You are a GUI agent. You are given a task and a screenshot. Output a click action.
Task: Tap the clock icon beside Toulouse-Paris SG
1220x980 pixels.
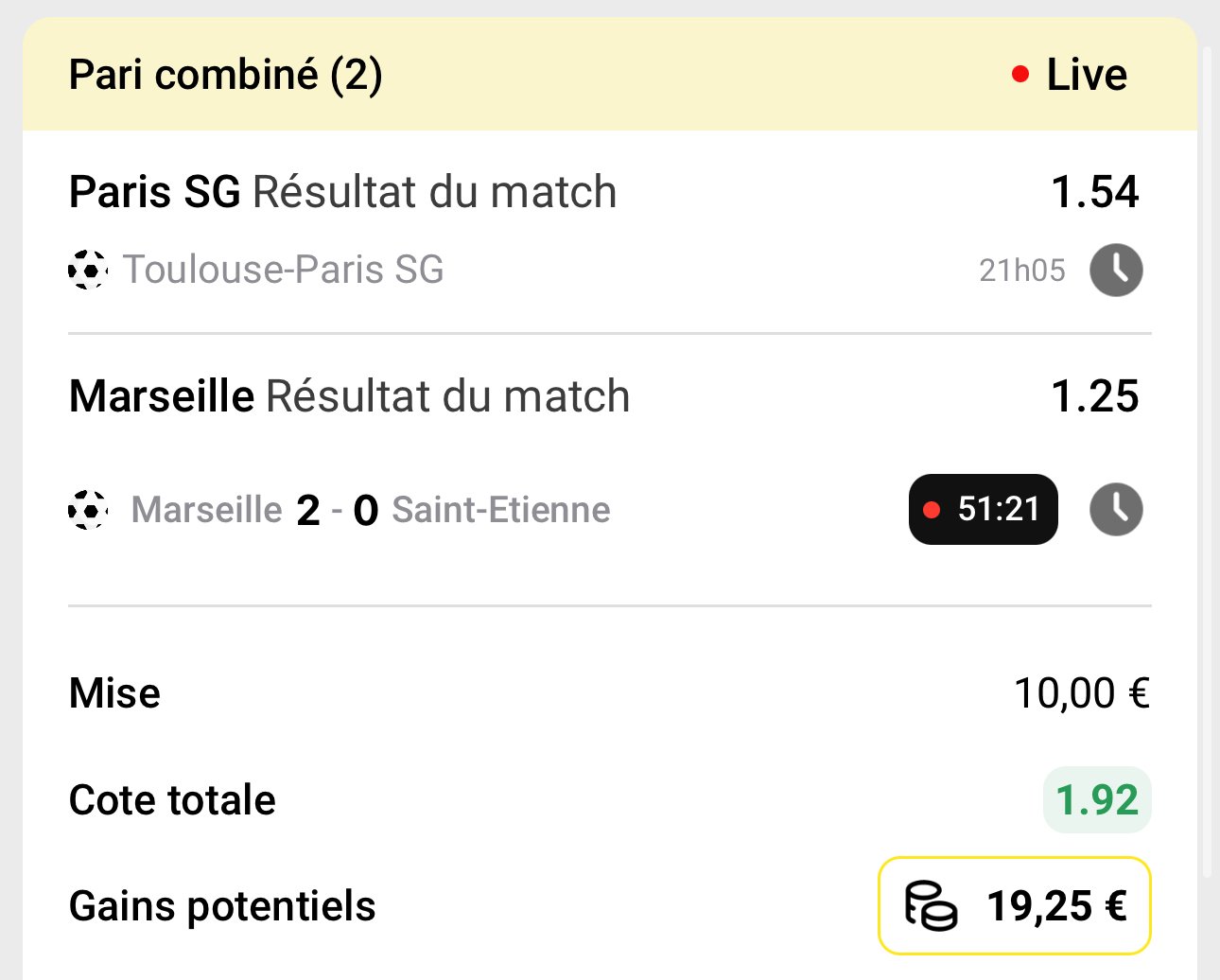point(1116,271)
